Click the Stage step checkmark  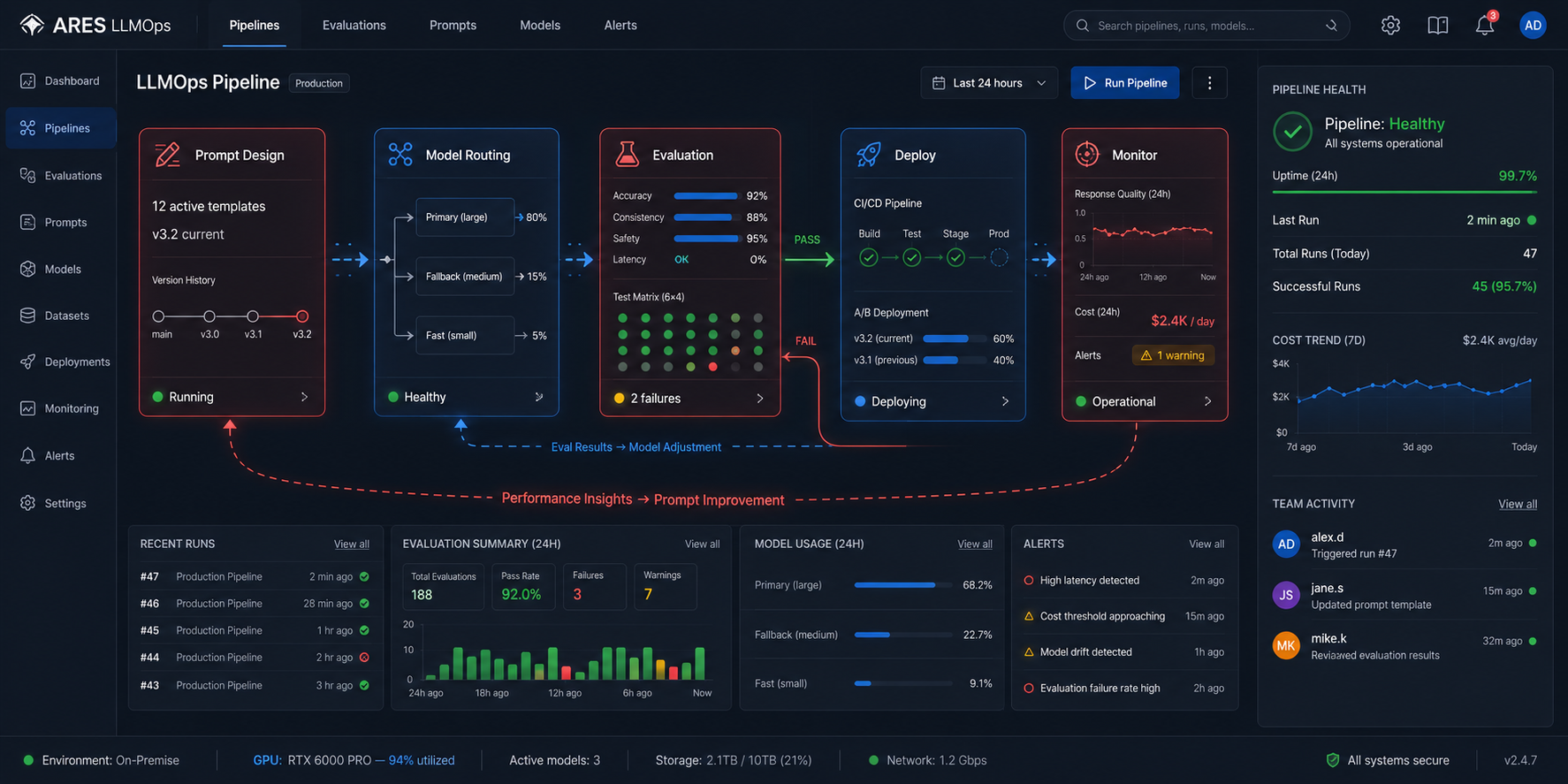(955, 257)
